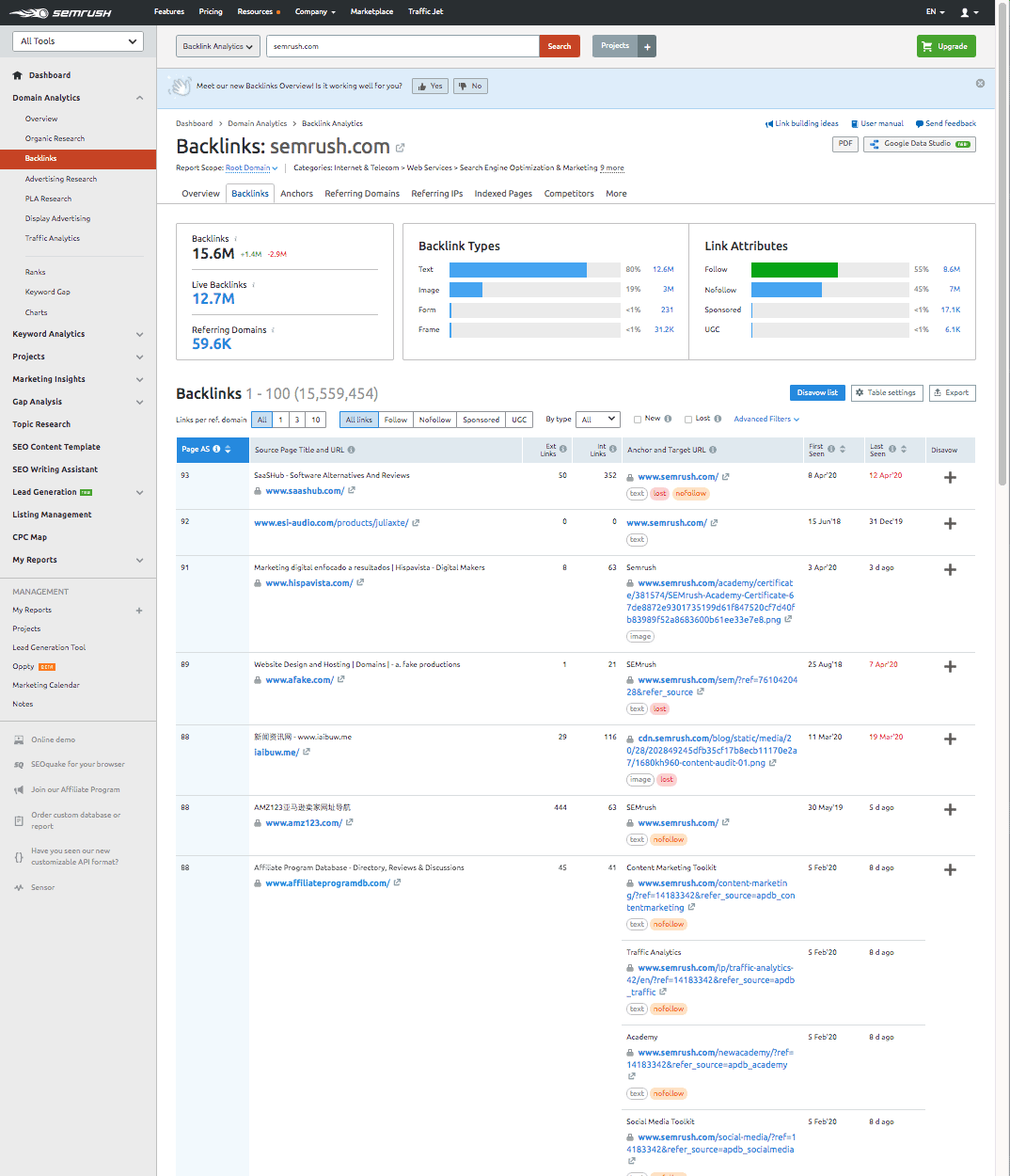Click the thumbs-down No feedback button
This screenshot has width=1010, height=1176.
(470, 87)
